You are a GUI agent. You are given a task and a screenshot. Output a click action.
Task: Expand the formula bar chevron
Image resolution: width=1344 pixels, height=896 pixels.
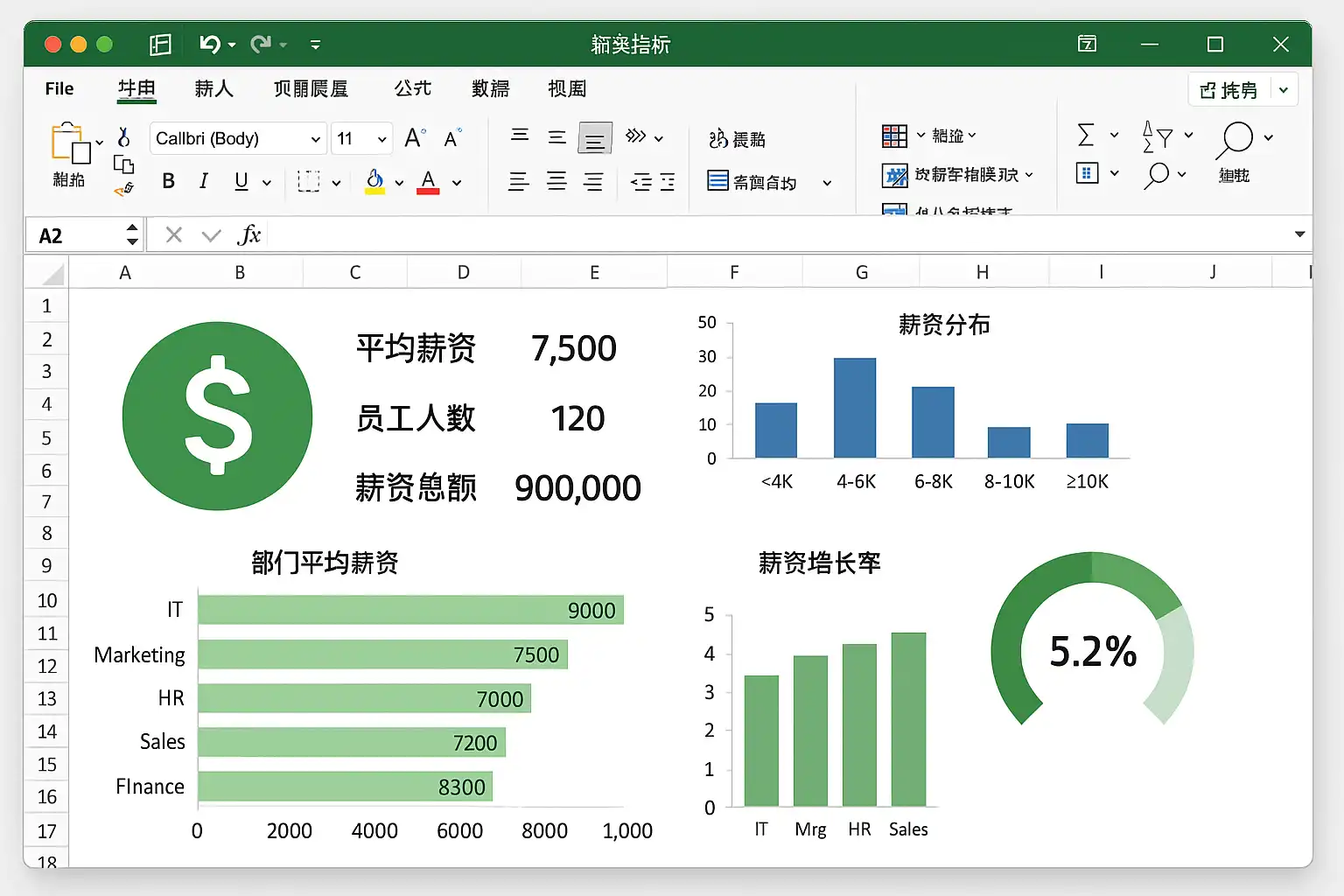point(1299,234)
